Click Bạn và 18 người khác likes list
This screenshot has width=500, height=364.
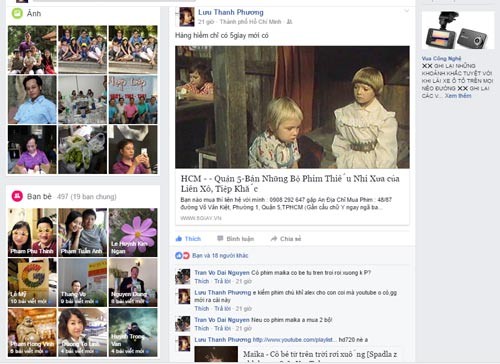click(220, 256)
